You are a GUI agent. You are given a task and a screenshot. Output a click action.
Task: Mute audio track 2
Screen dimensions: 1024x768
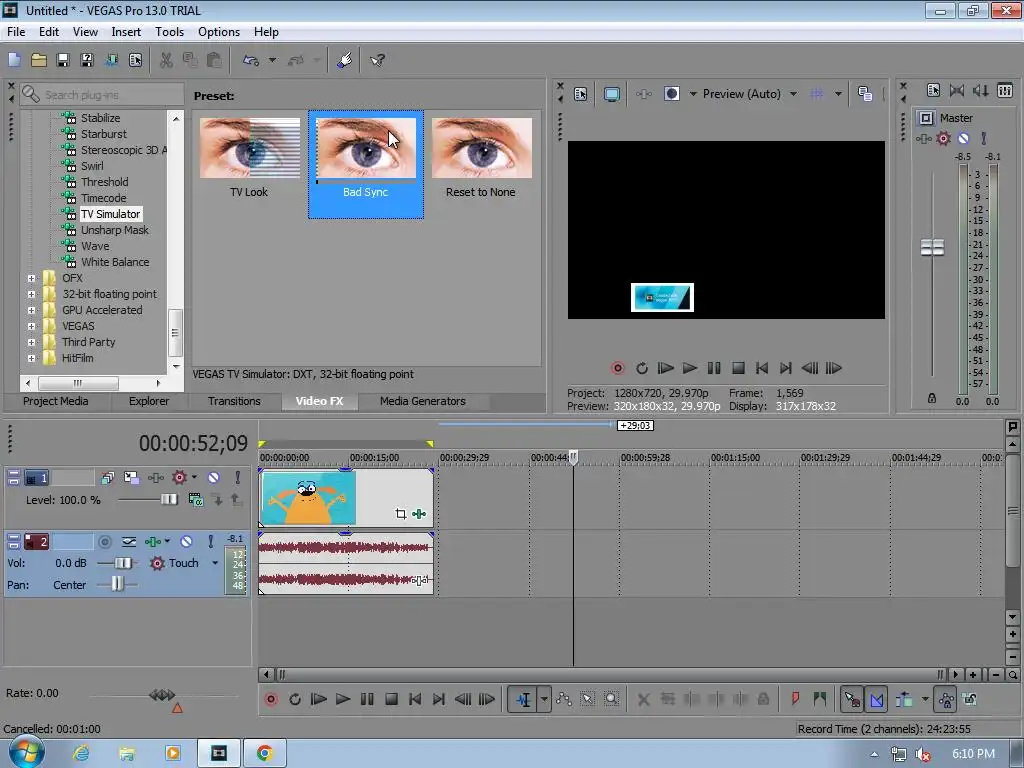[187, 541]
